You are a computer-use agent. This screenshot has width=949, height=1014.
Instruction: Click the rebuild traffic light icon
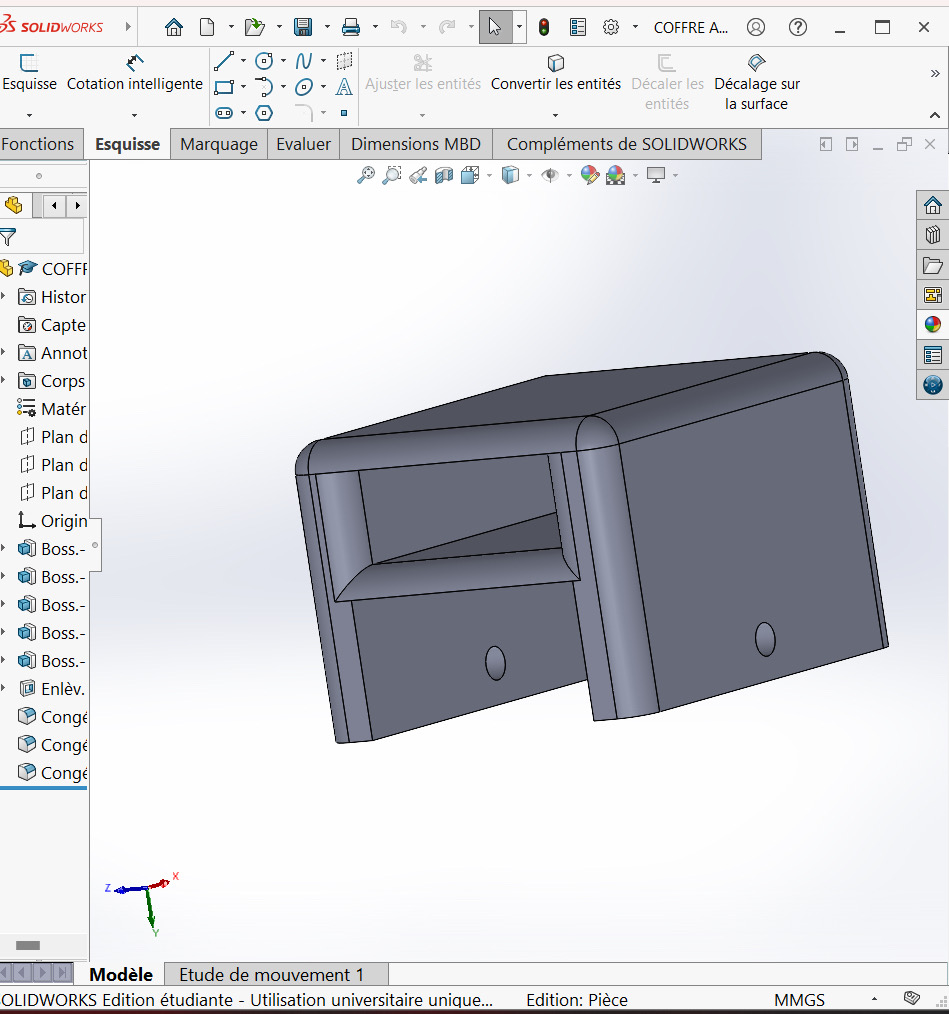544,27
